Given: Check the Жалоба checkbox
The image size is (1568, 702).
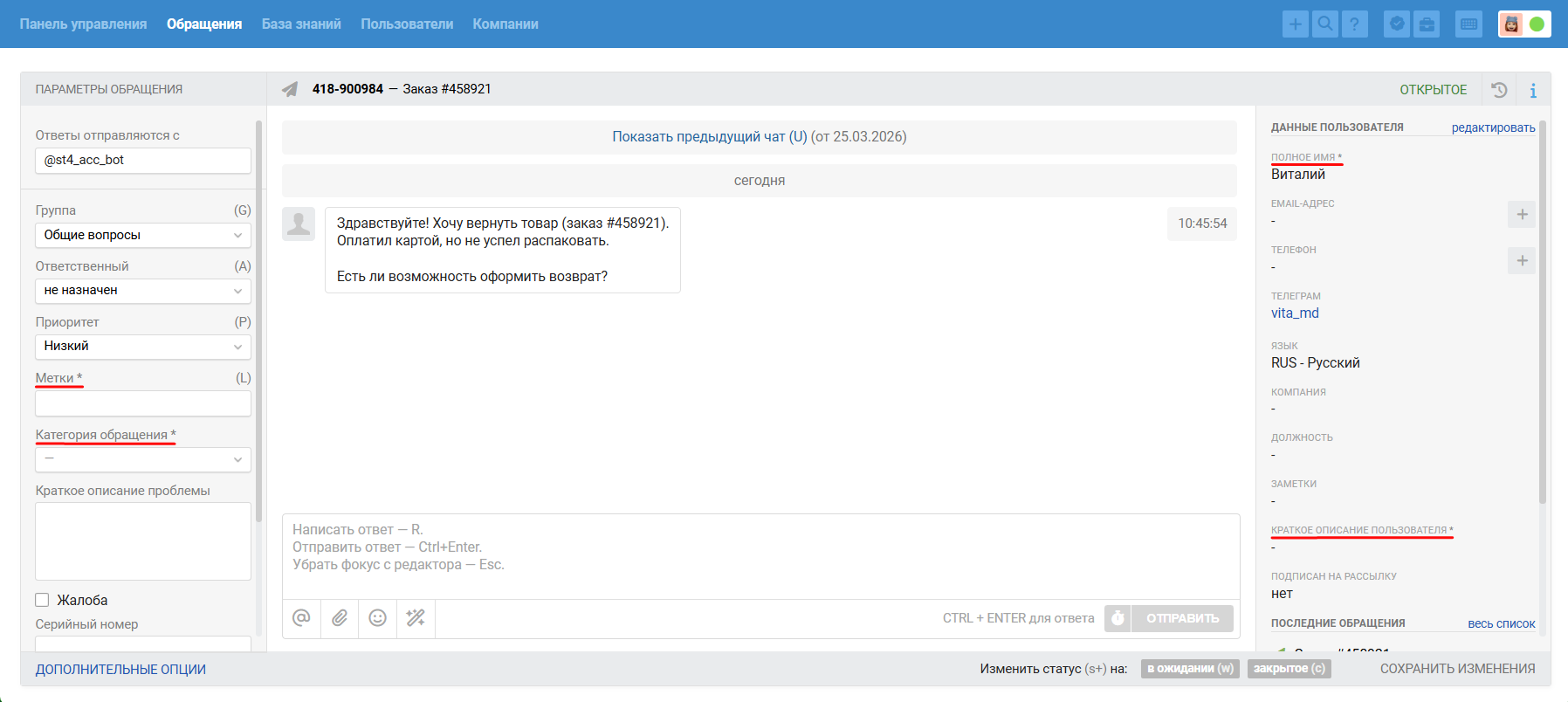Looking at the screenshot, I should pos(42,600).
